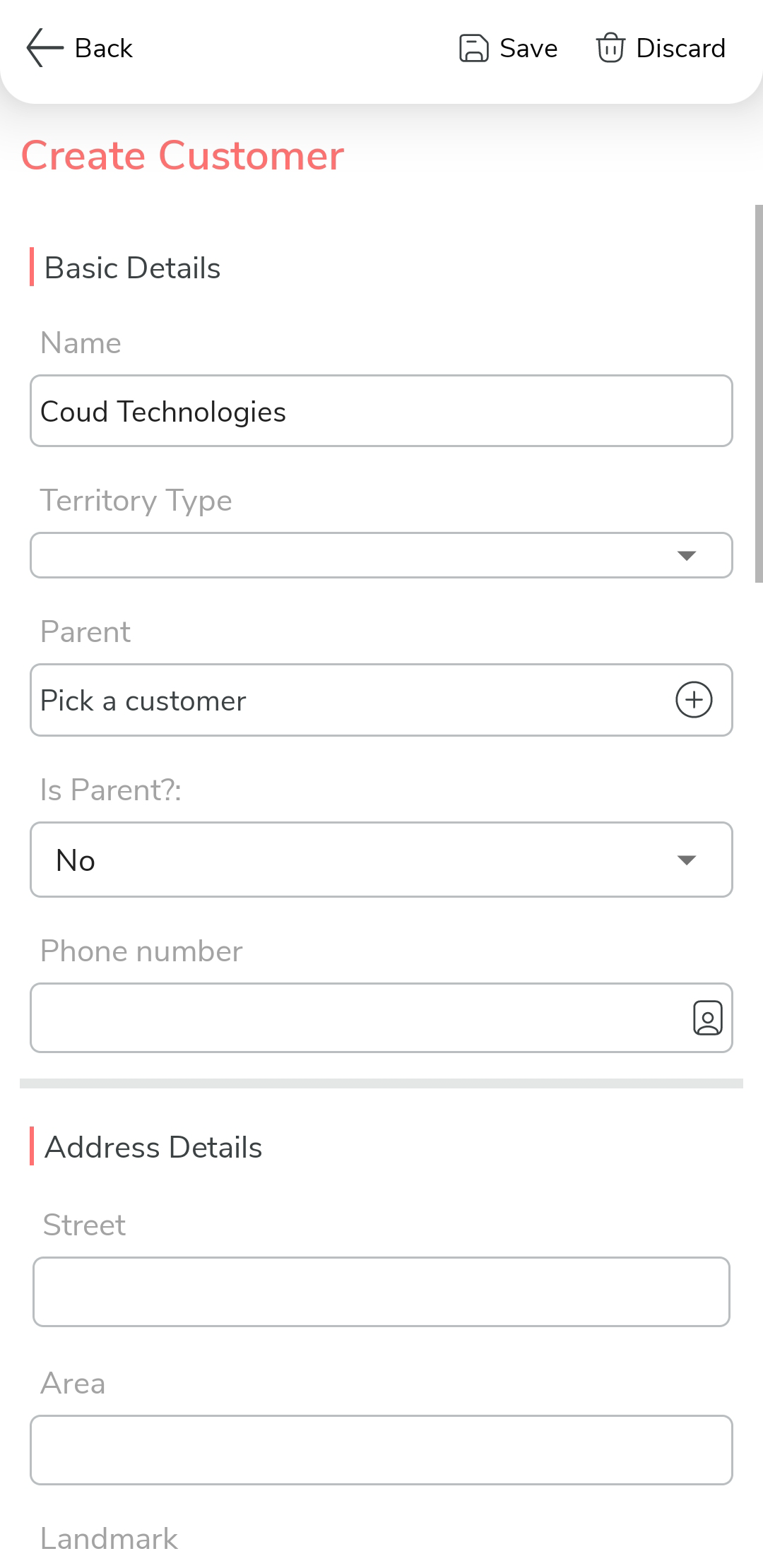Tap the back arrow icon
Image resolution: width=763 pixels, height=1568 pixels.
point(45,48)
